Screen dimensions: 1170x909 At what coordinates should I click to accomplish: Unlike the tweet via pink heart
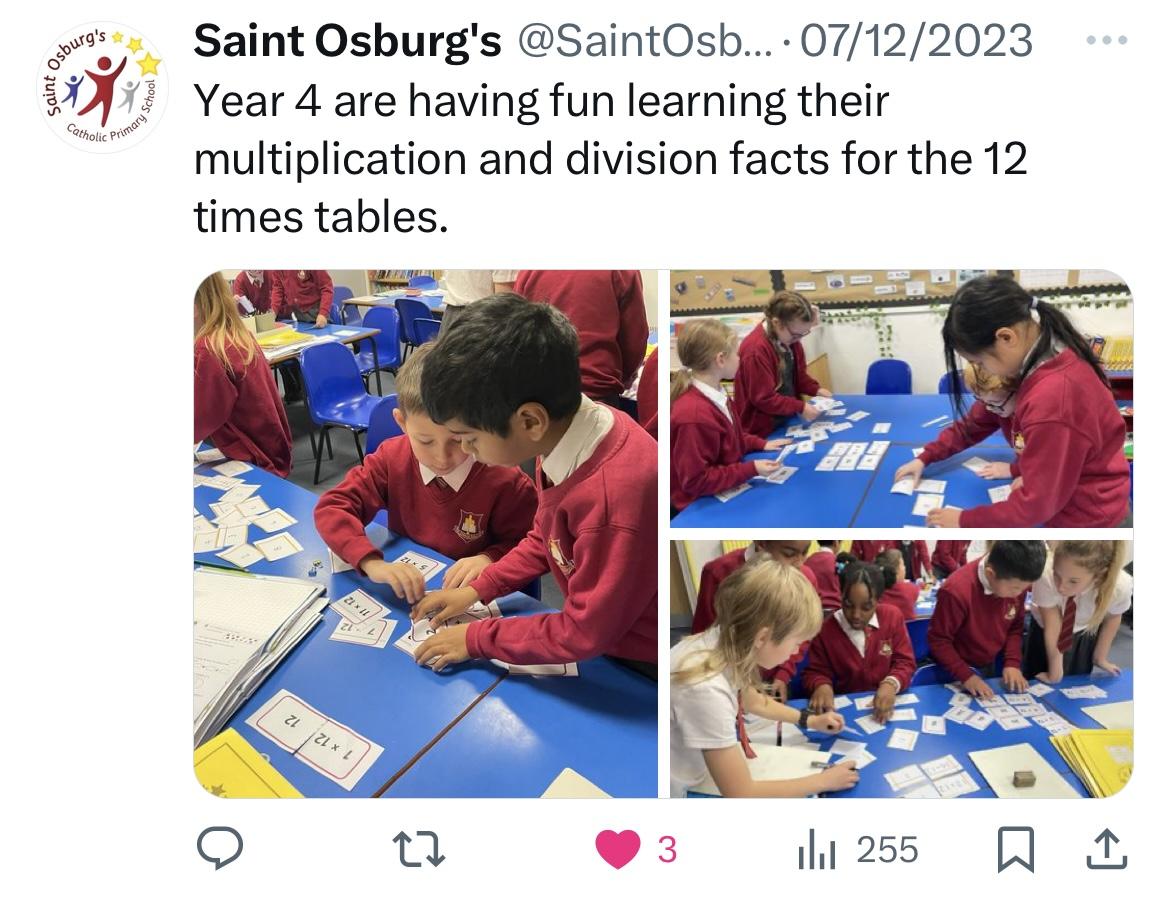[618, 849]
